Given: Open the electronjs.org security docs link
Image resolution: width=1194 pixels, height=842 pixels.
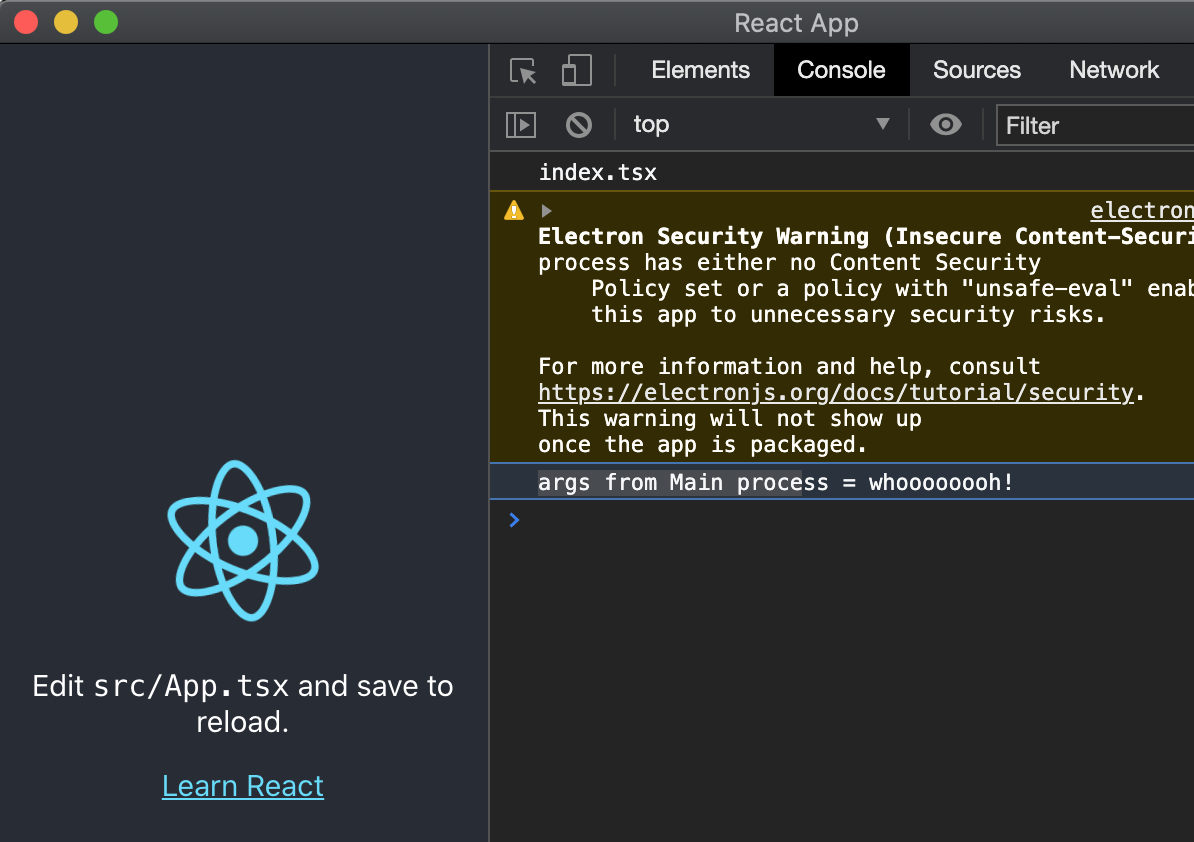Looking at the screenshot, I should 836,392.
